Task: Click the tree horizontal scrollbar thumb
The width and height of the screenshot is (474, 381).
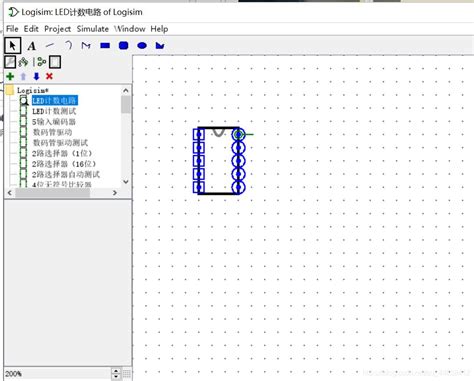Action: point(52,193)
